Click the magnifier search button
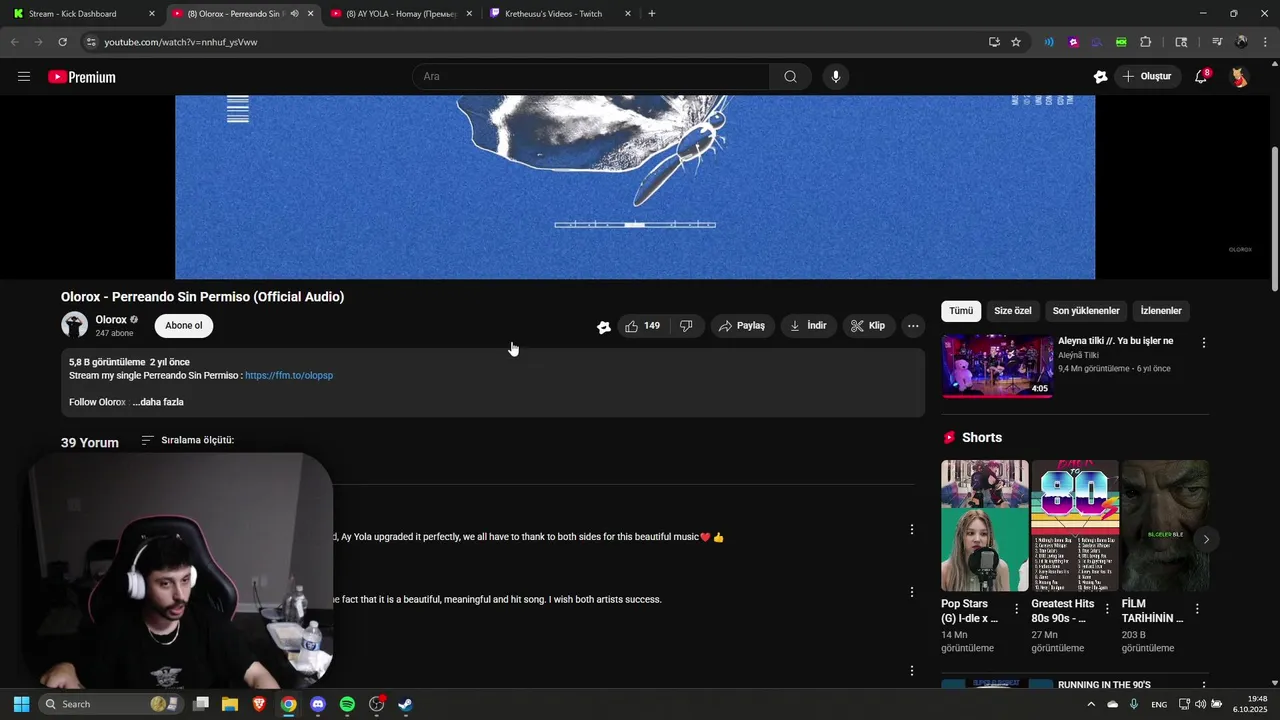This screenshot has height=720, width=1280. [790, 77]
